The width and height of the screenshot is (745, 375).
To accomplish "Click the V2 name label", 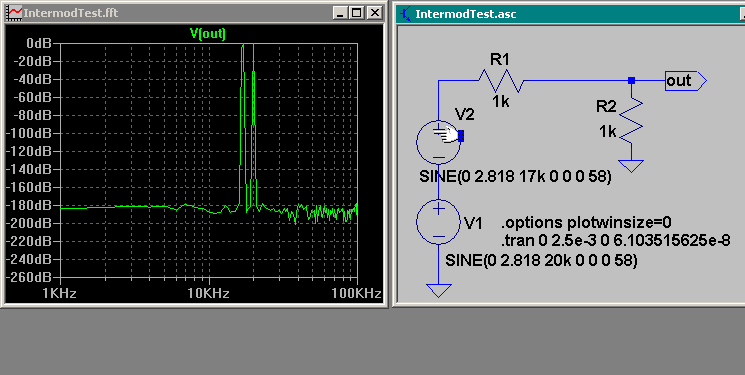I will click(464, 114).
